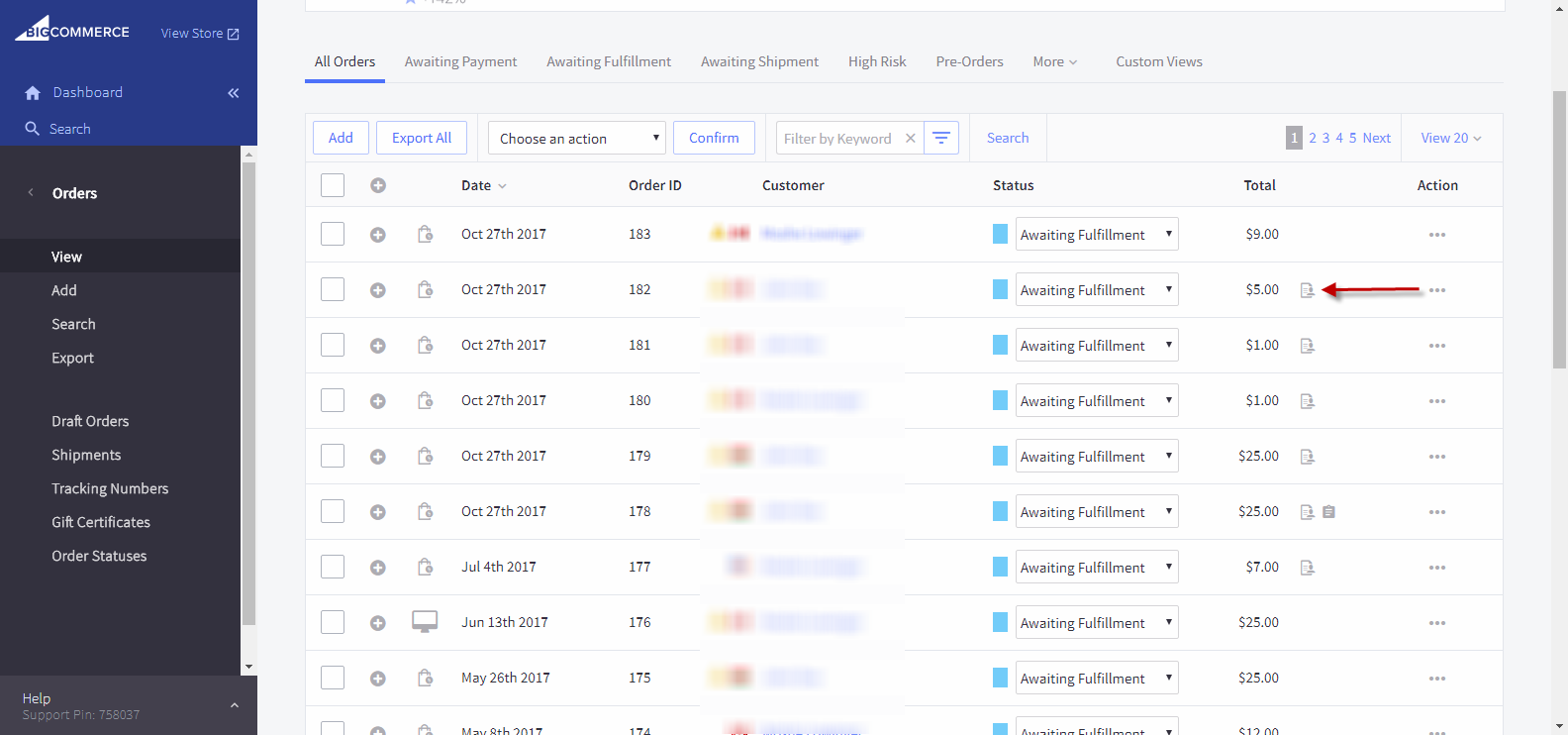
Task: Click the expand-all plus icon in header
Action: click(x=378, y=185)
